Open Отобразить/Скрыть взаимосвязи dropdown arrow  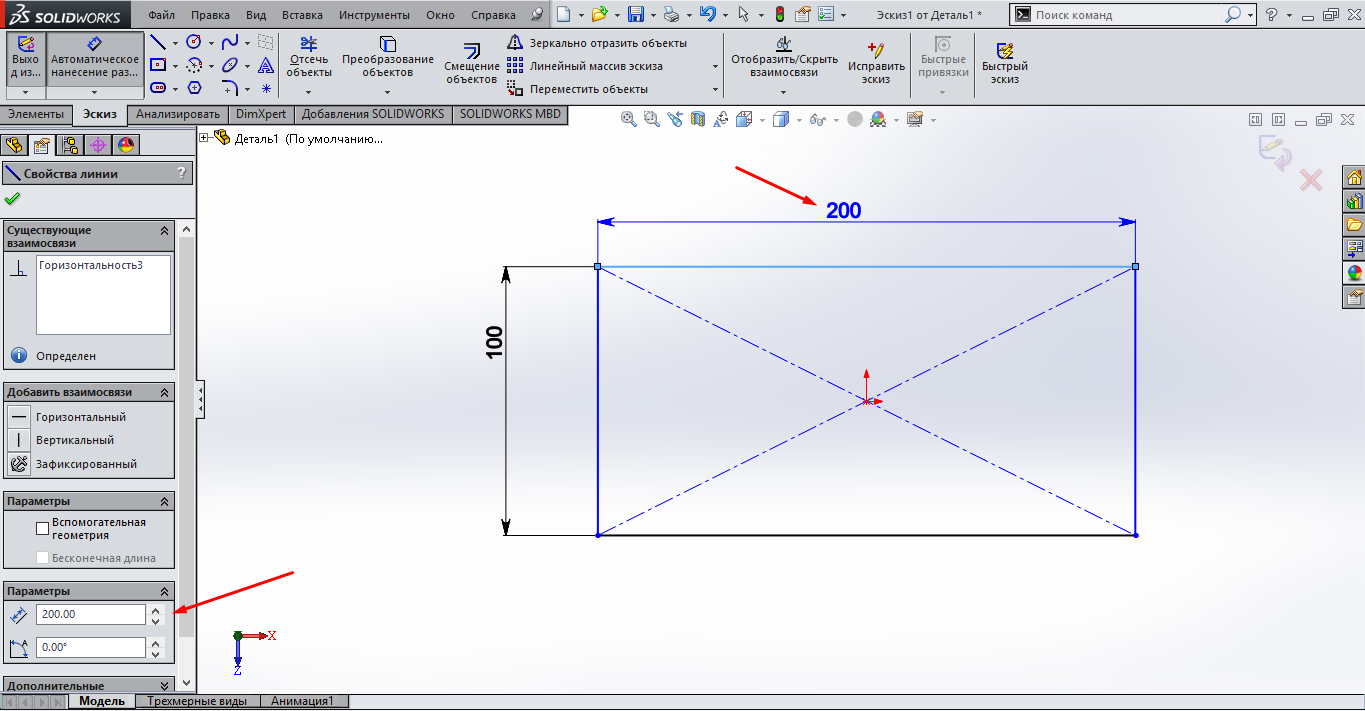point(784,91)
